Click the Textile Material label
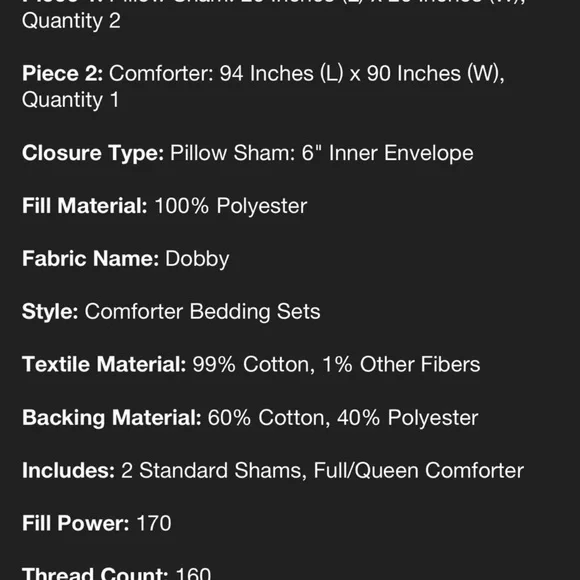The height and width of the screenshot is (580, 580). [104, 364]
